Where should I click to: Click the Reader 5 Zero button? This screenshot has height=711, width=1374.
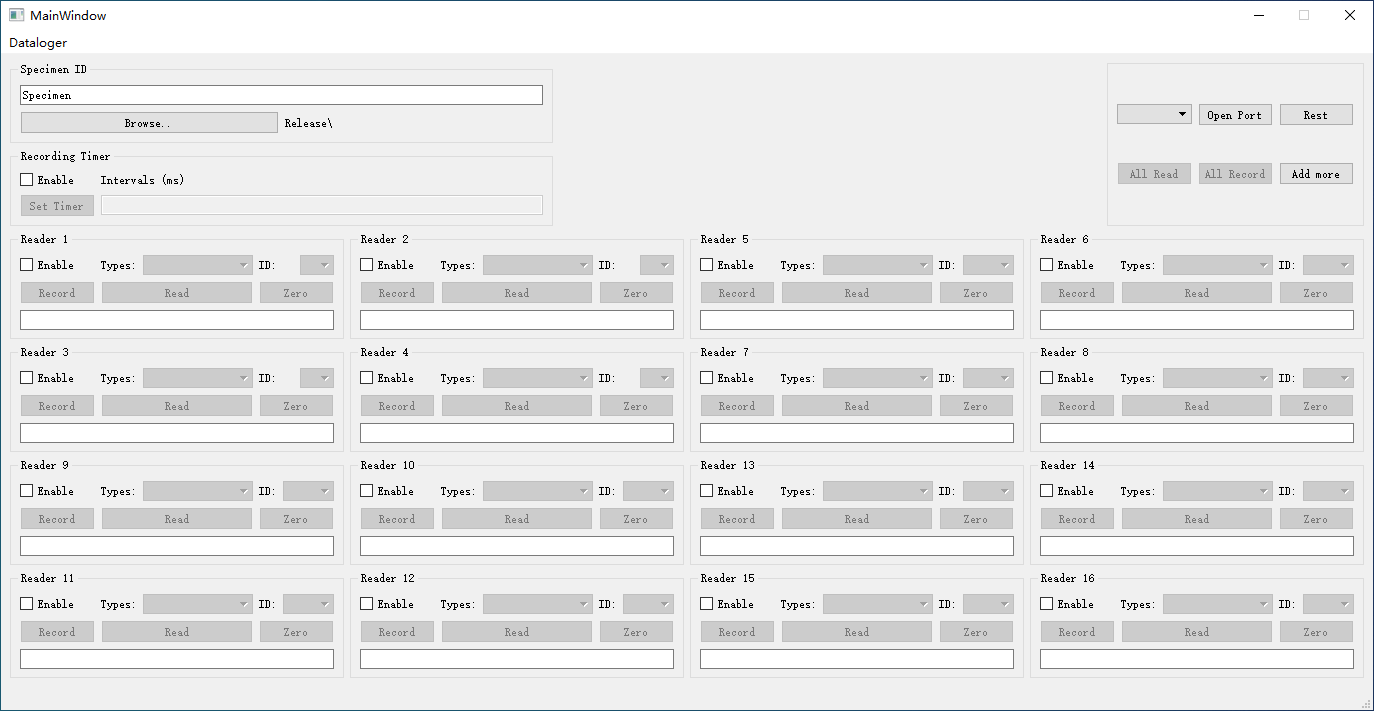pos(976,293)
